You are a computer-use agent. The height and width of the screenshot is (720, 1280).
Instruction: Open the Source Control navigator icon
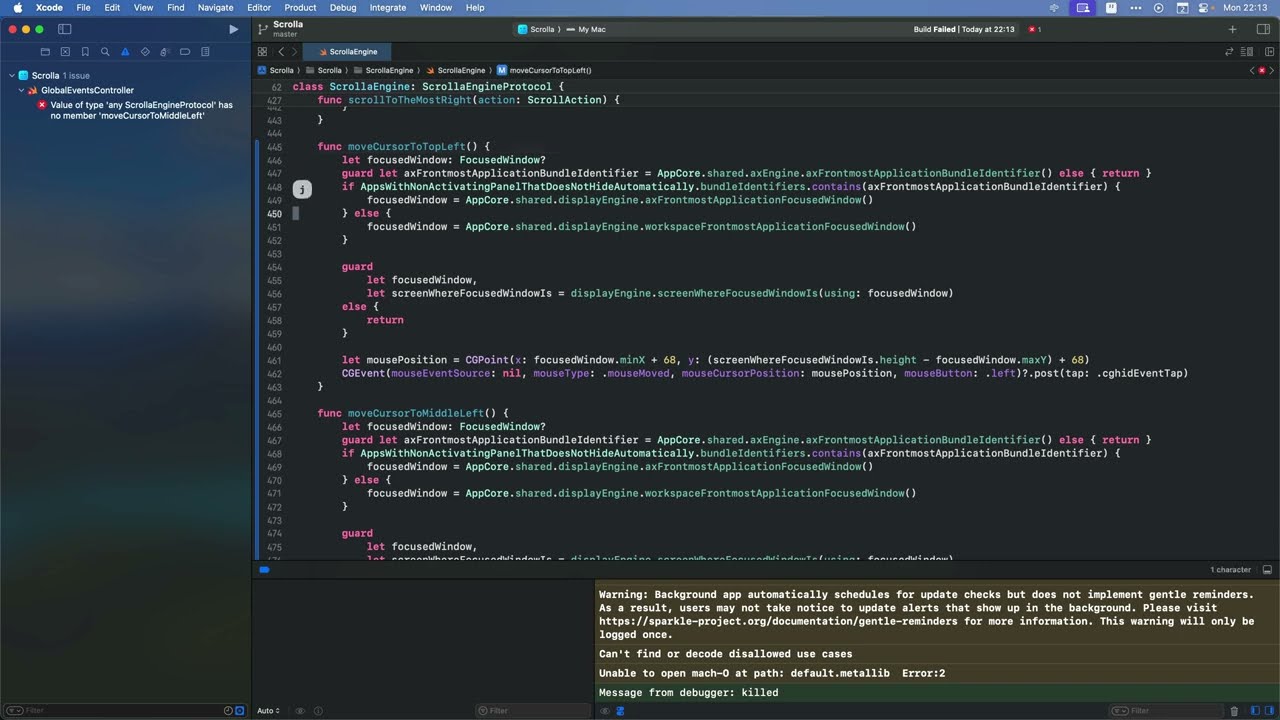pos(65,52)
